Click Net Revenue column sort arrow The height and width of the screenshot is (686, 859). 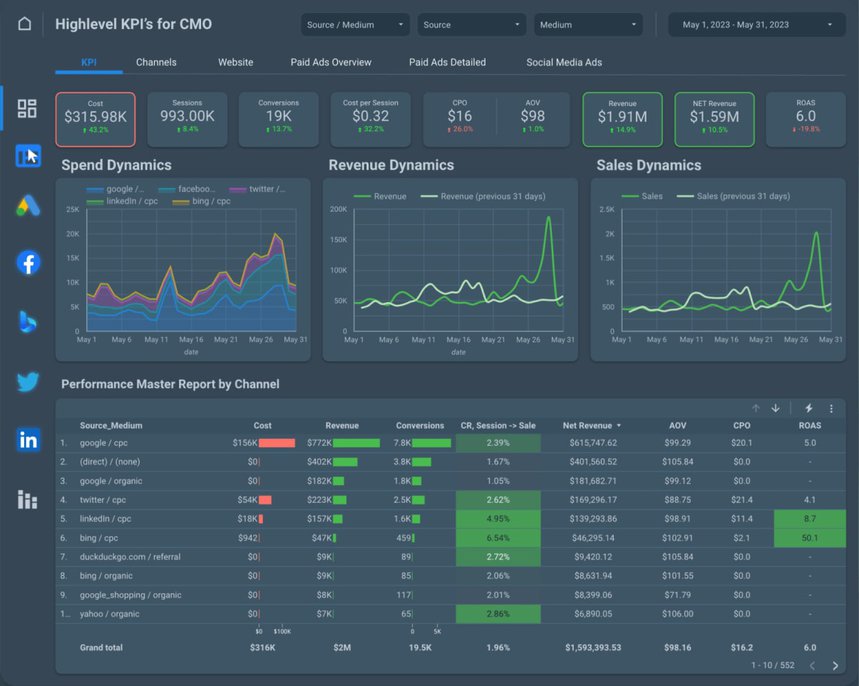click(x=619, y=426)
